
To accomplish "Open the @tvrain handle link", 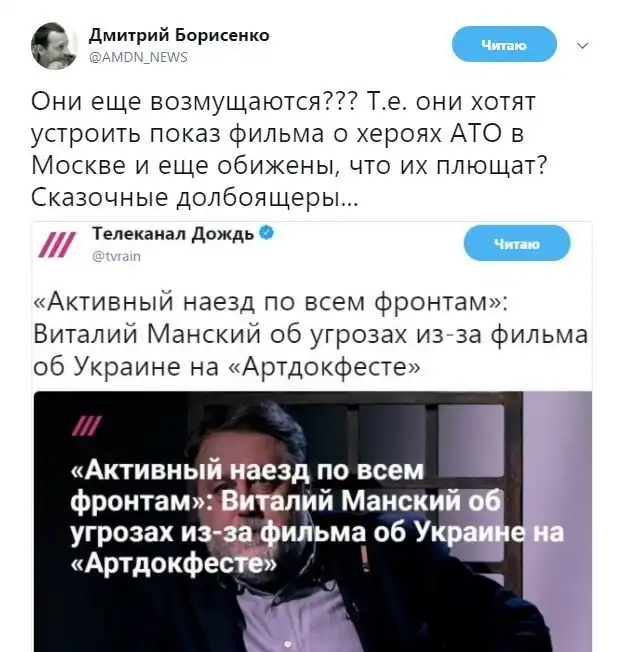I will pos(116,256).
